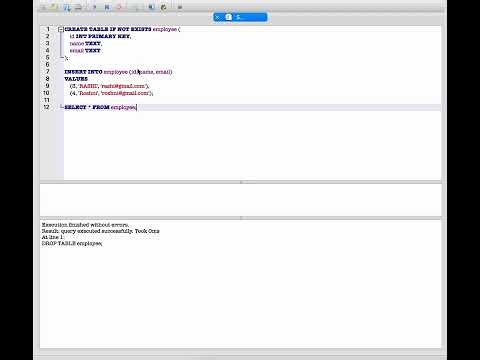Click the 'At line 1' message text

[x=52, y=237]
